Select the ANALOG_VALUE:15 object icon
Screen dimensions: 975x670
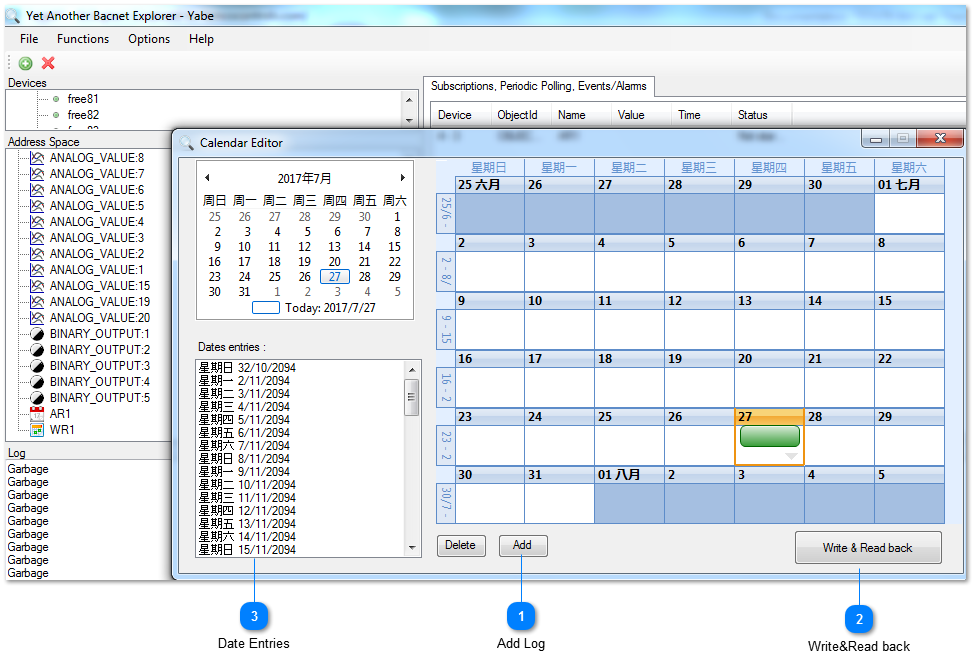37,286
